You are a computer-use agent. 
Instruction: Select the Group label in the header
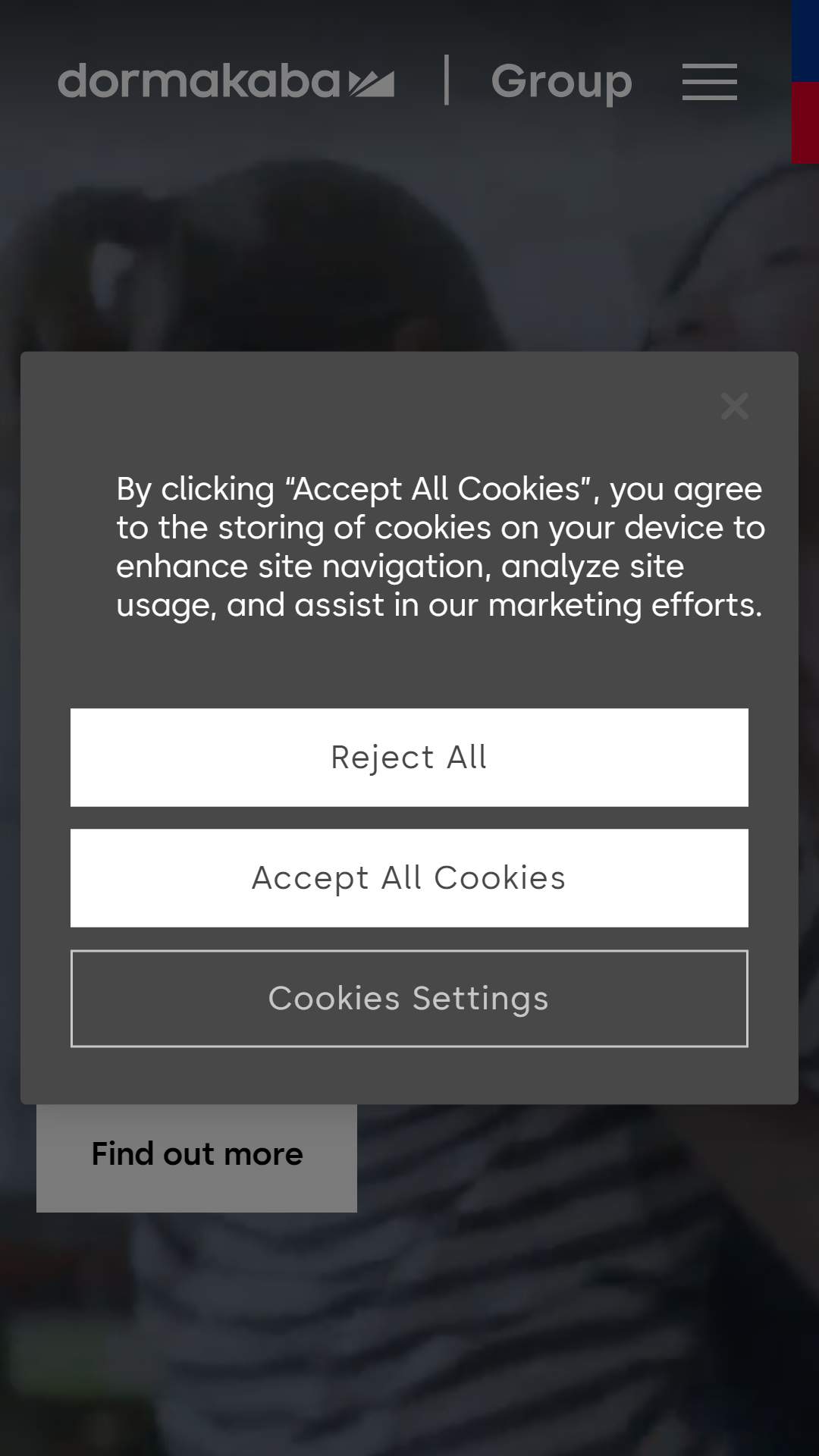pos(561,82)
